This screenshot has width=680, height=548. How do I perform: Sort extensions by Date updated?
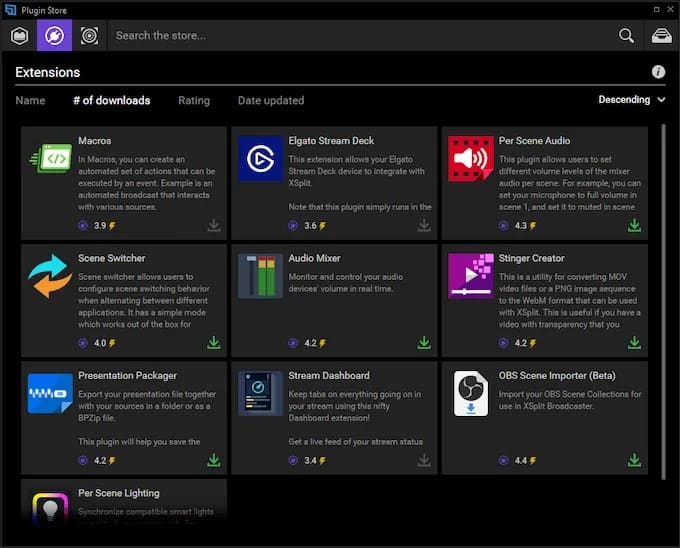271,100
